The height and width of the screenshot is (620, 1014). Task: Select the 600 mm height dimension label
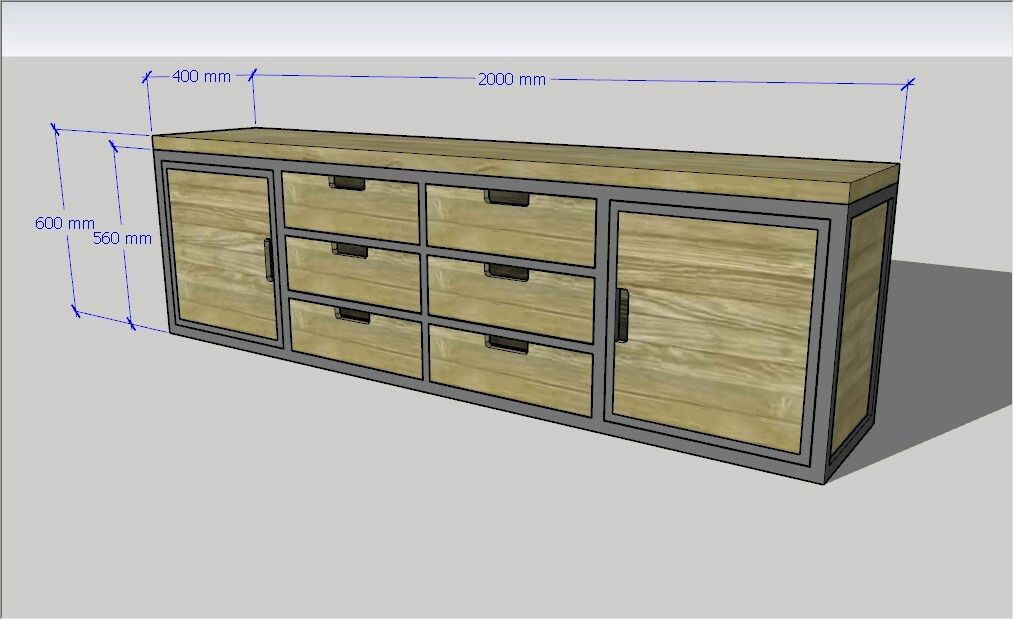[x=65, y=224]
